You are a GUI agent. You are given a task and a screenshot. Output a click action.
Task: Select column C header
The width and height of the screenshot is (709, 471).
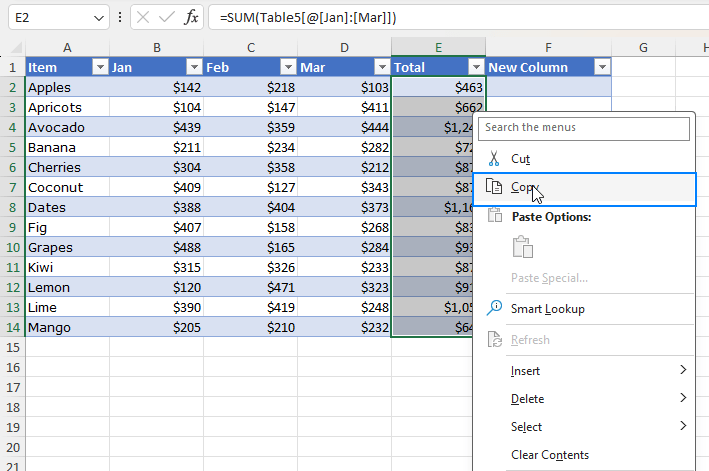click(x=251, y=47)
